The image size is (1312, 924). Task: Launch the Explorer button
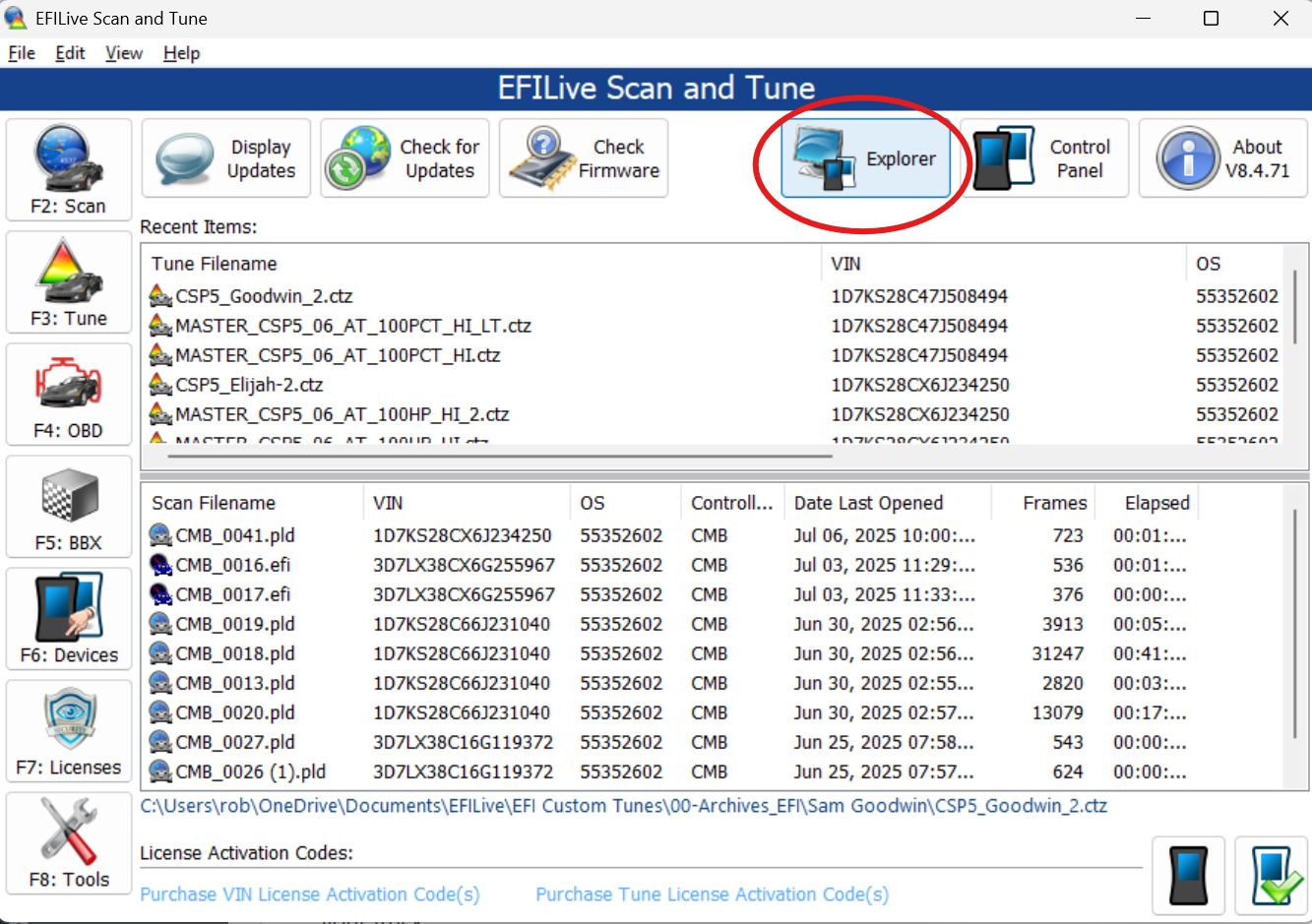[x=866, y=158]
